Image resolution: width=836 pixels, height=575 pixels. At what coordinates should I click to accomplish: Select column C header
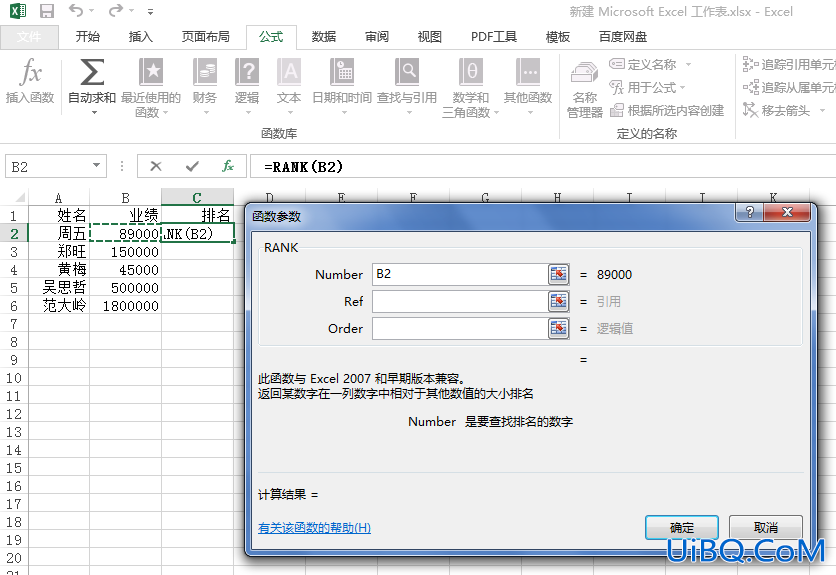pyautogui.click(x=197, y=197)
